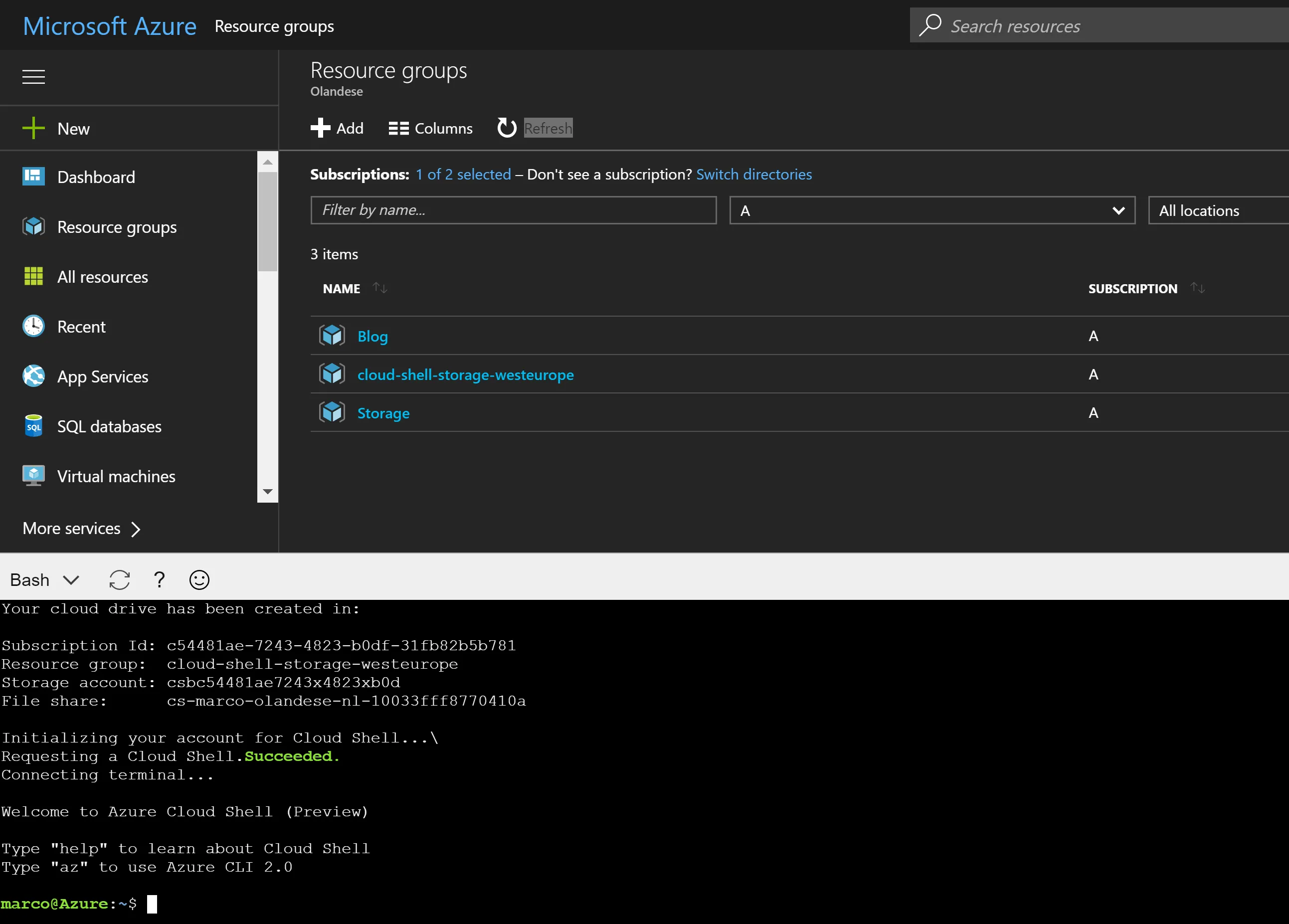Click the NAME column header
1289x924 pixels.
click(341, 289)
